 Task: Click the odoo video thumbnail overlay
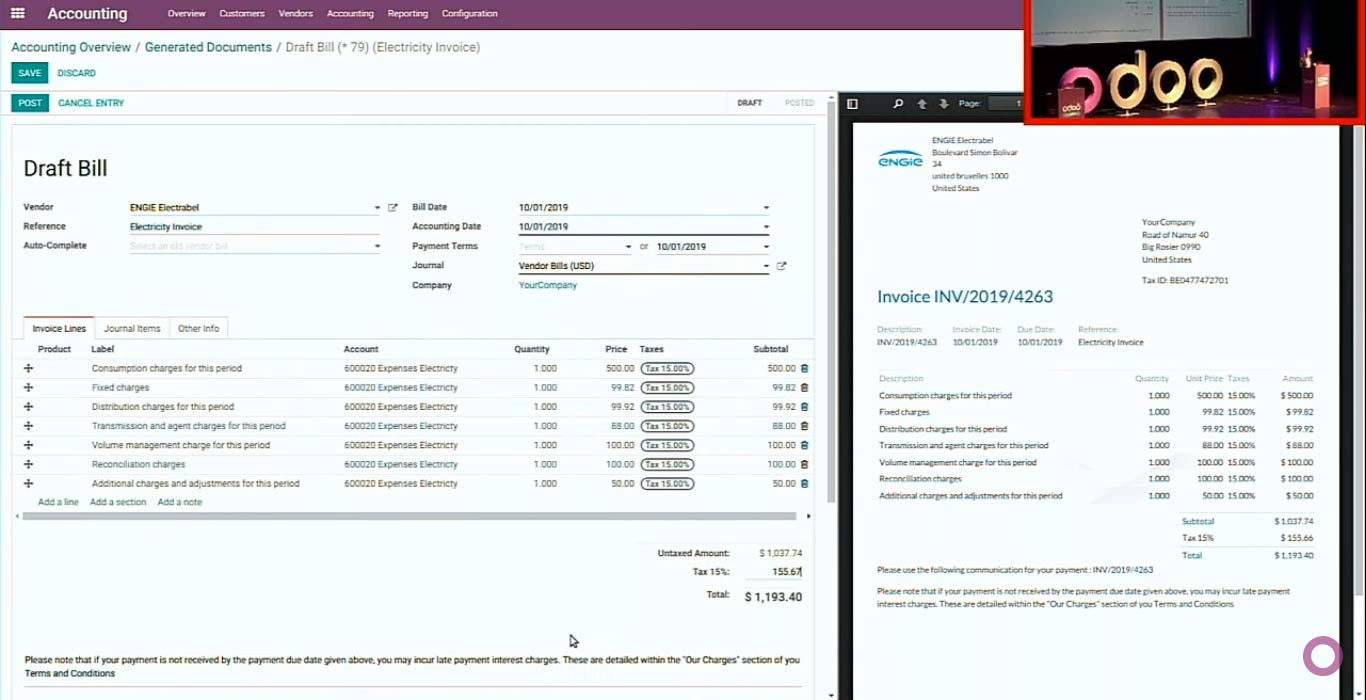[x=1194, y=62]
